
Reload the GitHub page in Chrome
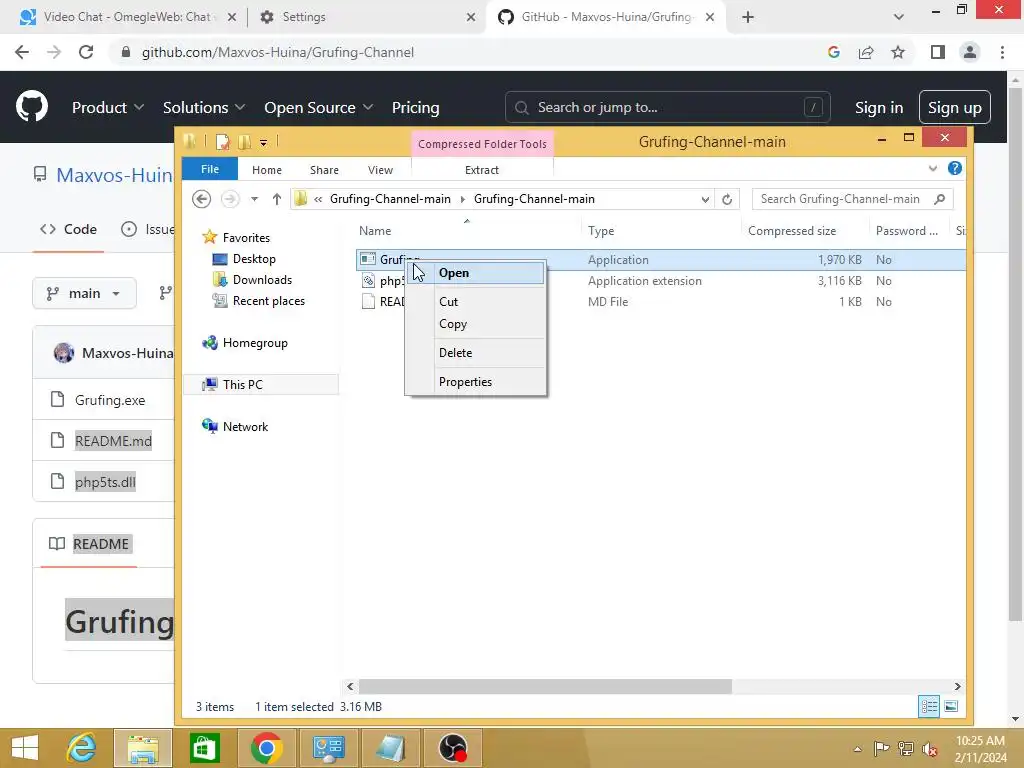[x=86, y=52]
